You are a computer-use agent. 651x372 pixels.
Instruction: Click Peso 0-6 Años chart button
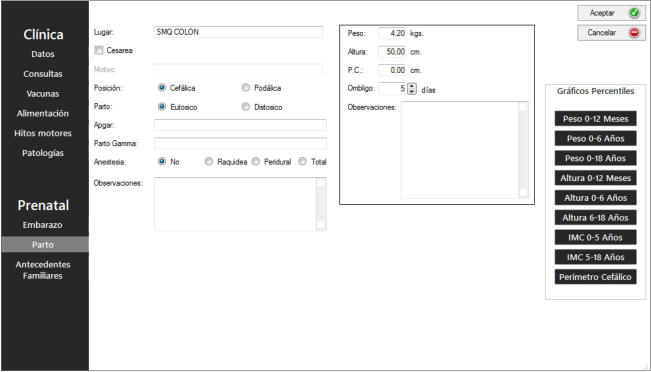click(x=595, y=139)
